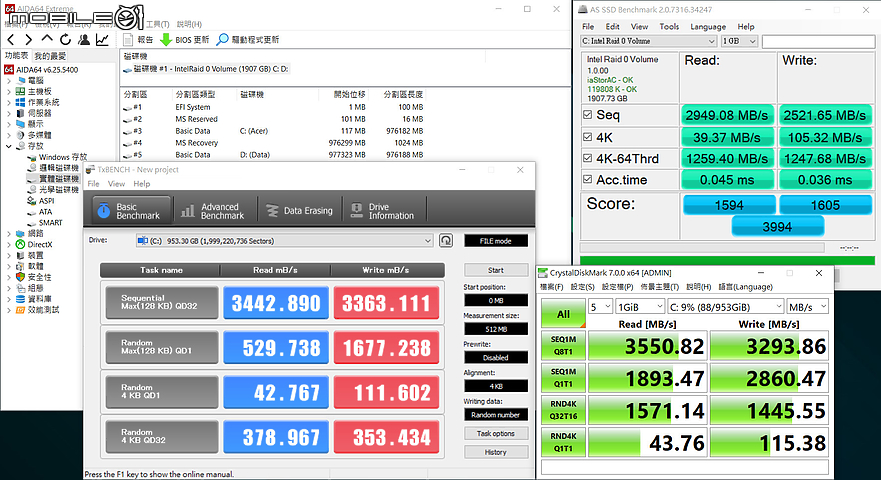The width and height of the screenshot is (881, 480).
Task: Collapse the 存放 tree node
Action: (8, 146)
